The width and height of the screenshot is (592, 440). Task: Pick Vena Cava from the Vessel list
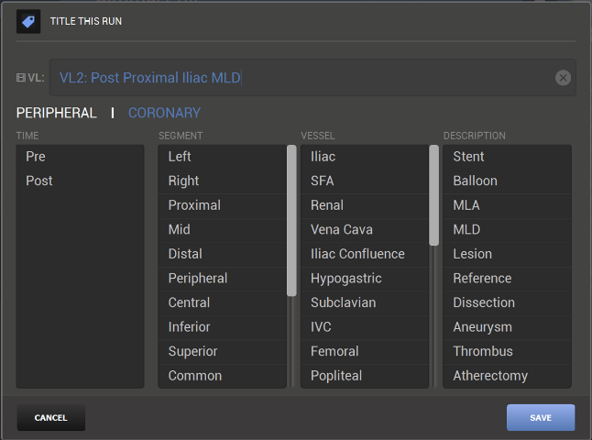coord(365,230)
